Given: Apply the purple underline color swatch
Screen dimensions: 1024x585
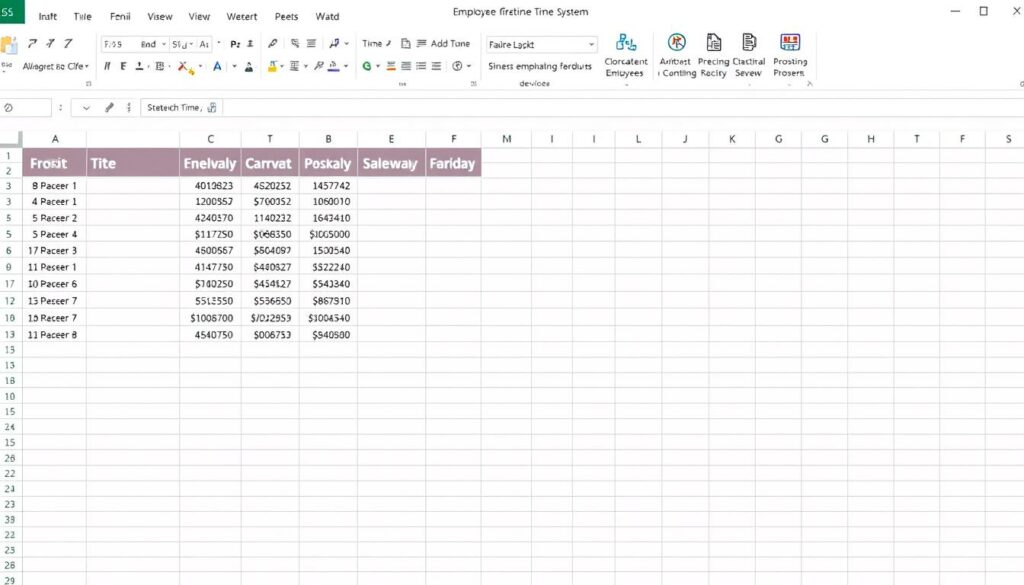Looking at the screenshot, I should (x=333, y=66).
